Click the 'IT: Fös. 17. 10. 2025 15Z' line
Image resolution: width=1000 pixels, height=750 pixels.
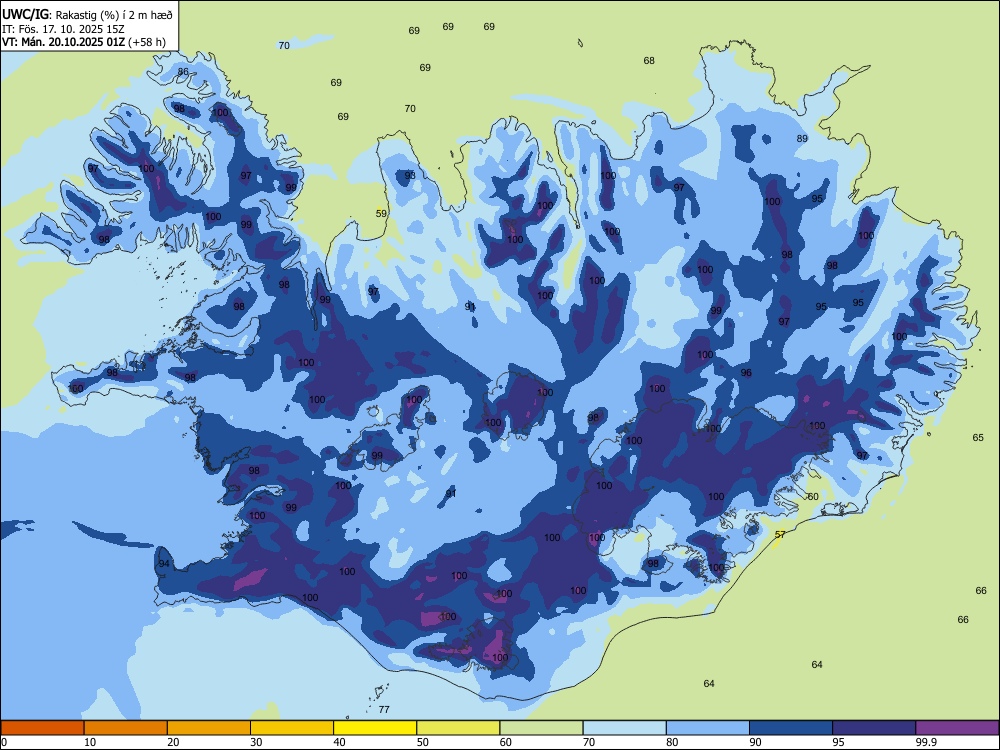tap(65, 29)
